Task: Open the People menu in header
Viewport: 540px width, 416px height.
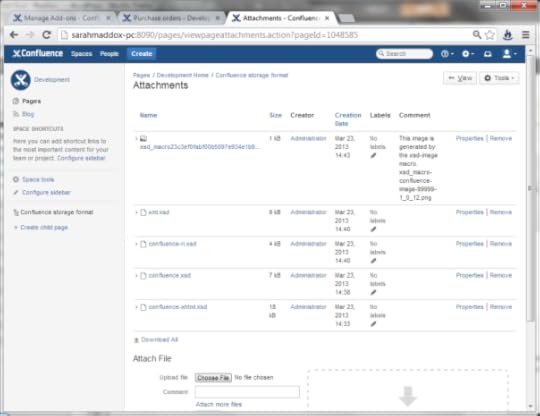Action: pyautogui.click(x=109, y=54)
